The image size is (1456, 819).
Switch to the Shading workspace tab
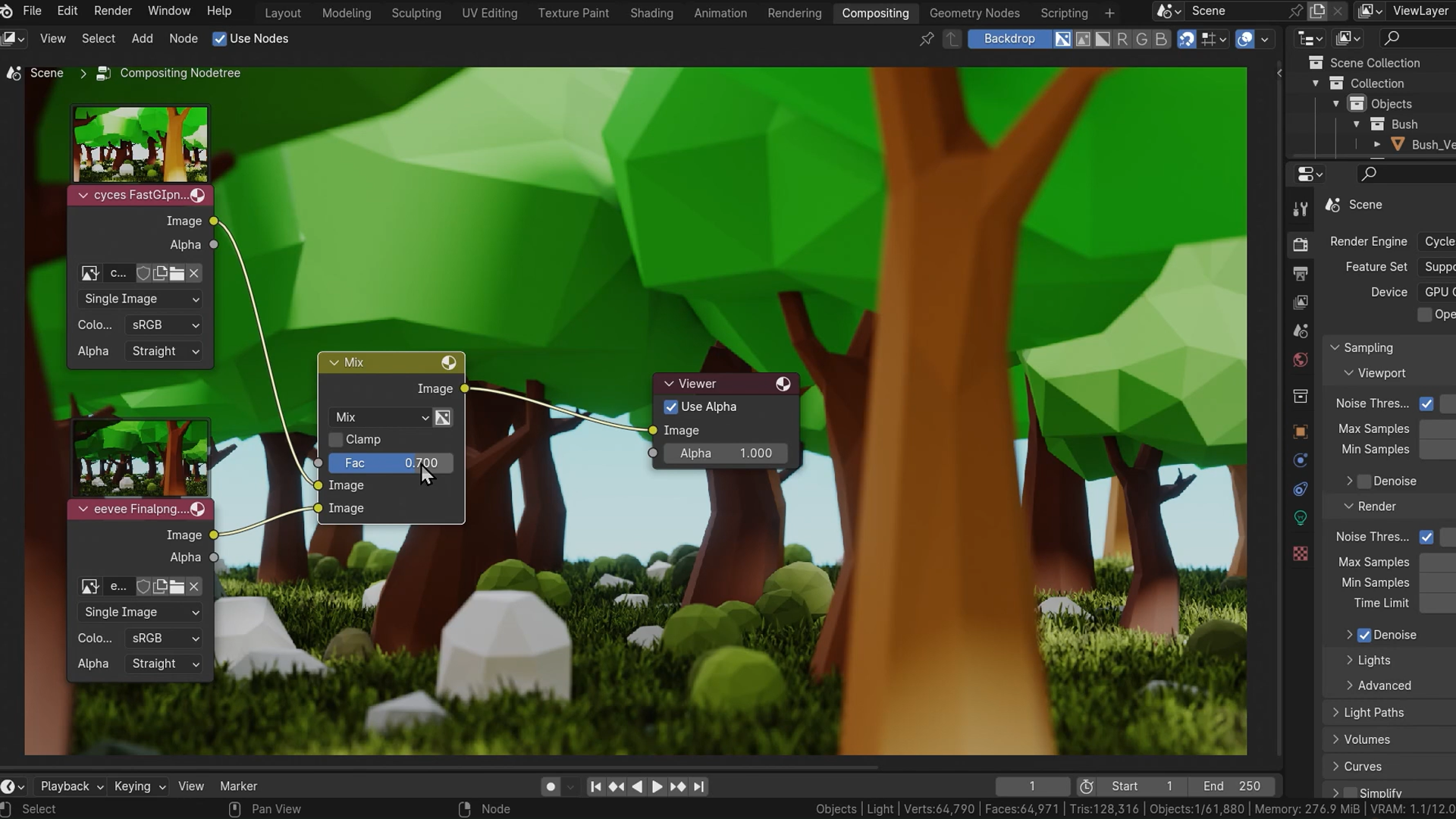(x=651, y=13)
